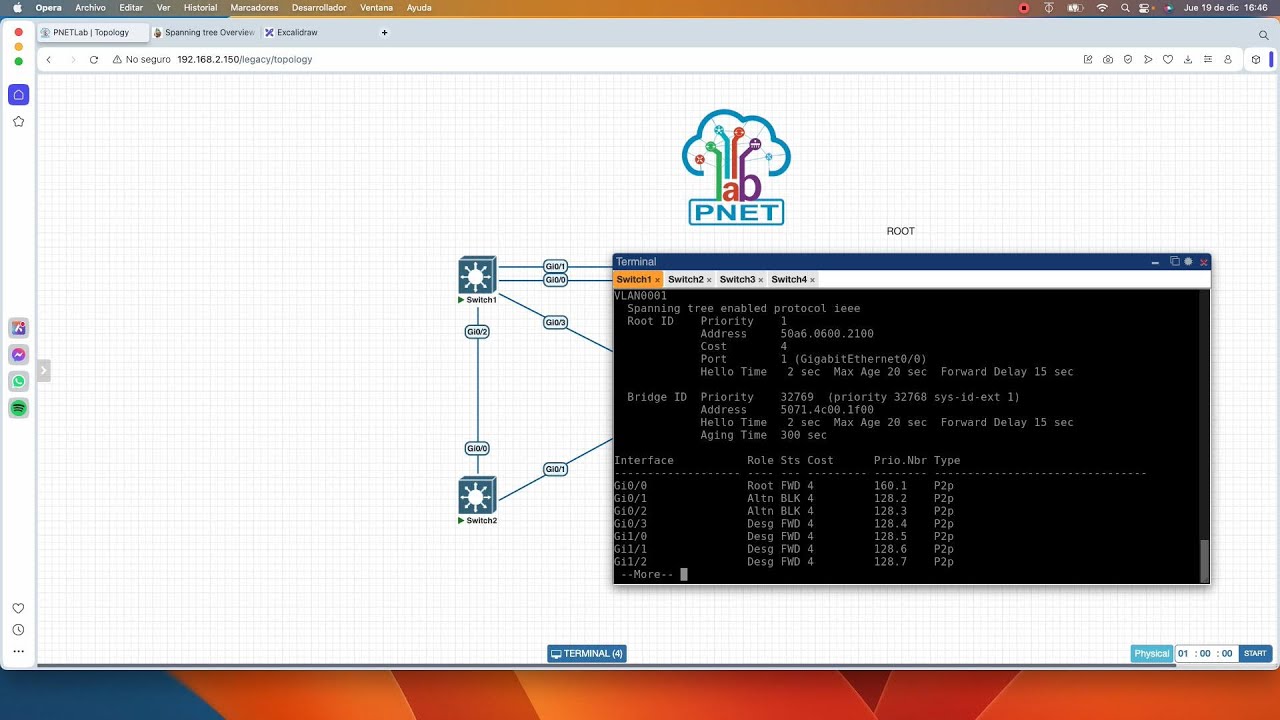The height and width of the screenshot is (720, 1280).
Task: Open Easy Setup sliders icon
Action: click(x=1208, y=59)
